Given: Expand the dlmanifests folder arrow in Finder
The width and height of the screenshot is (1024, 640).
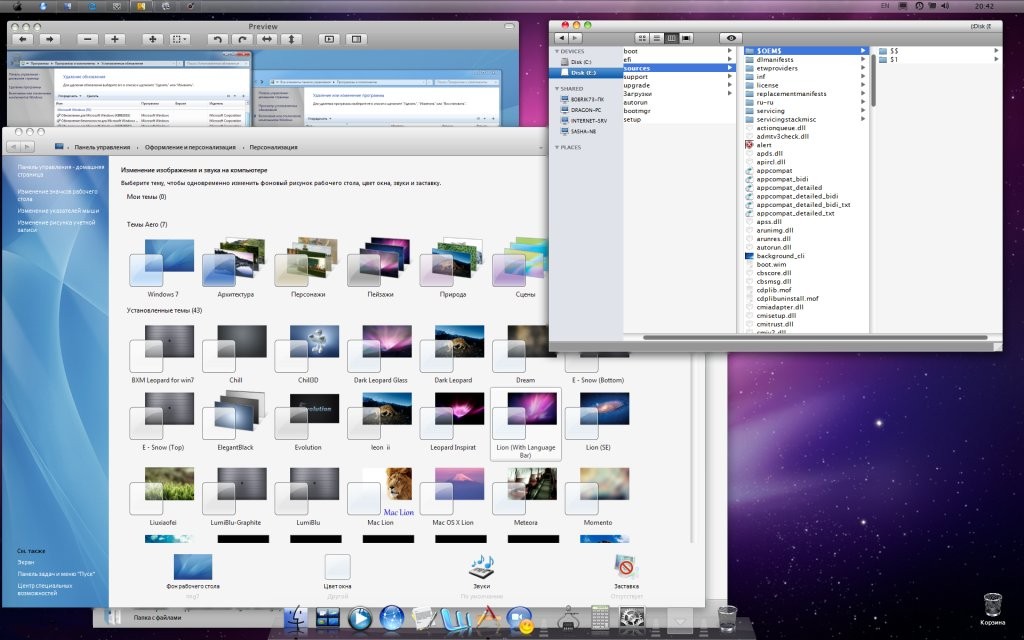Looking at the screenshot, I should point(863,59).
